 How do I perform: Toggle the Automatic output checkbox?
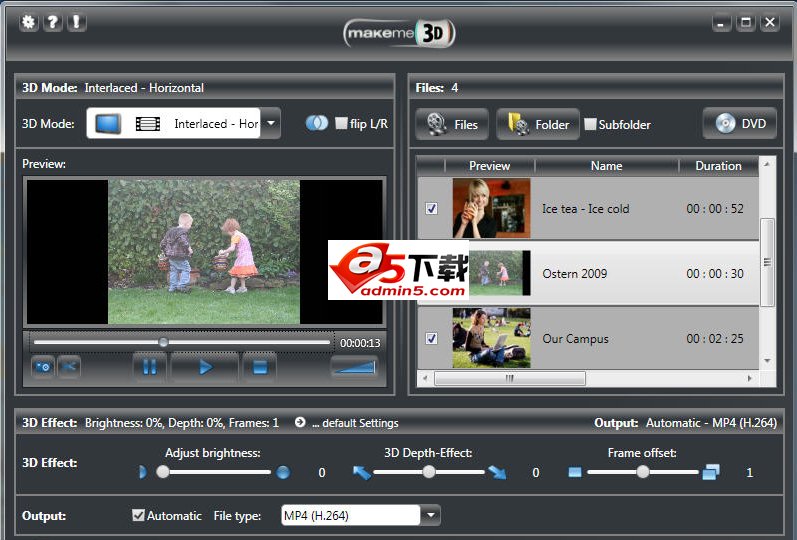[138, 515]
